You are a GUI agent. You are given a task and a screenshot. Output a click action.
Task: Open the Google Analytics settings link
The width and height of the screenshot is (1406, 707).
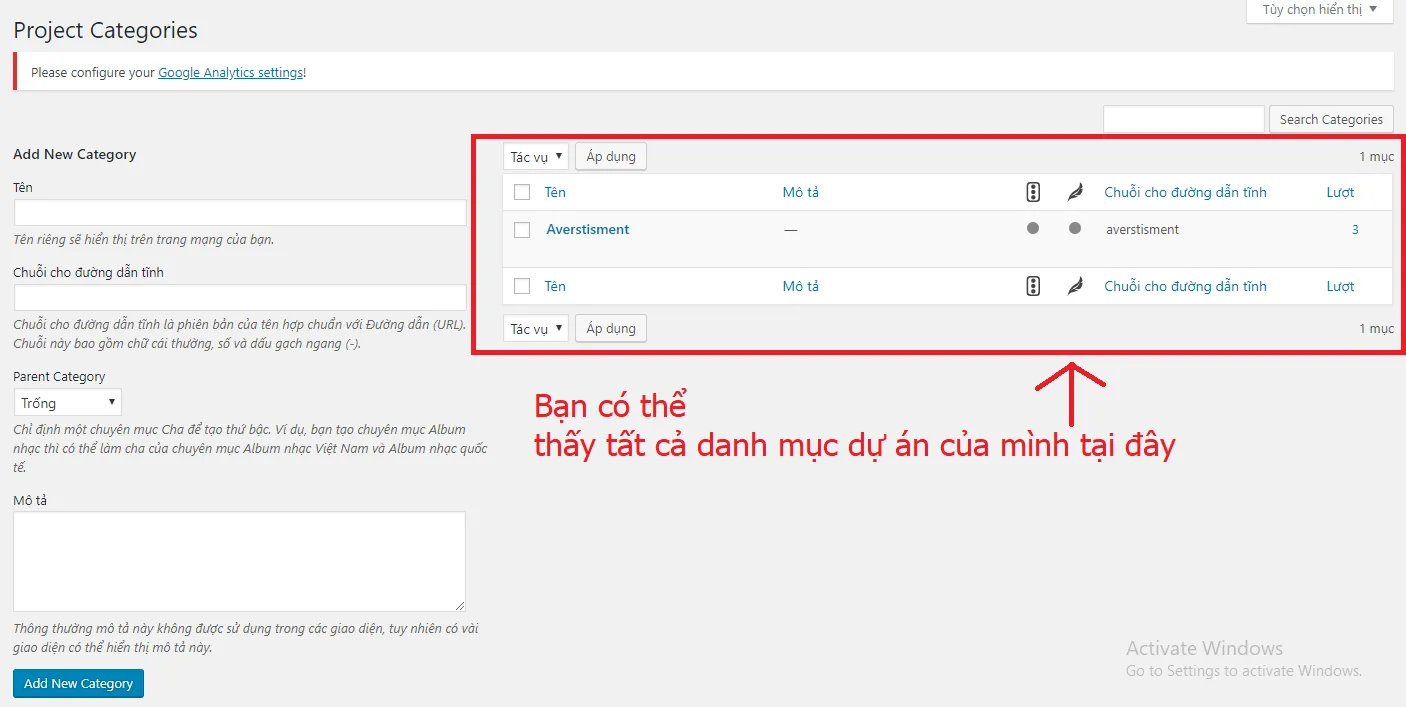click(231, 72)
